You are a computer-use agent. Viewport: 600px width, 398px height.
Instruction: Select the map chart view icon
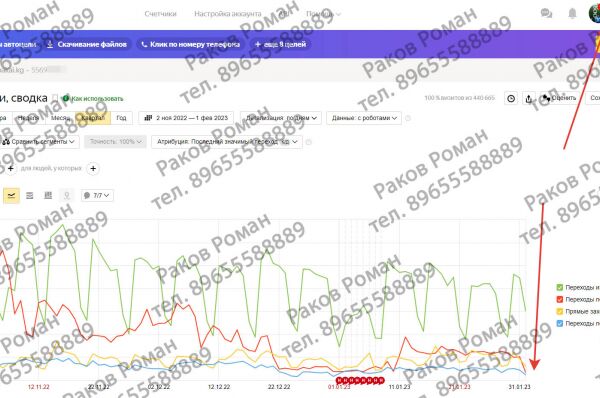(x=67, y=196)
